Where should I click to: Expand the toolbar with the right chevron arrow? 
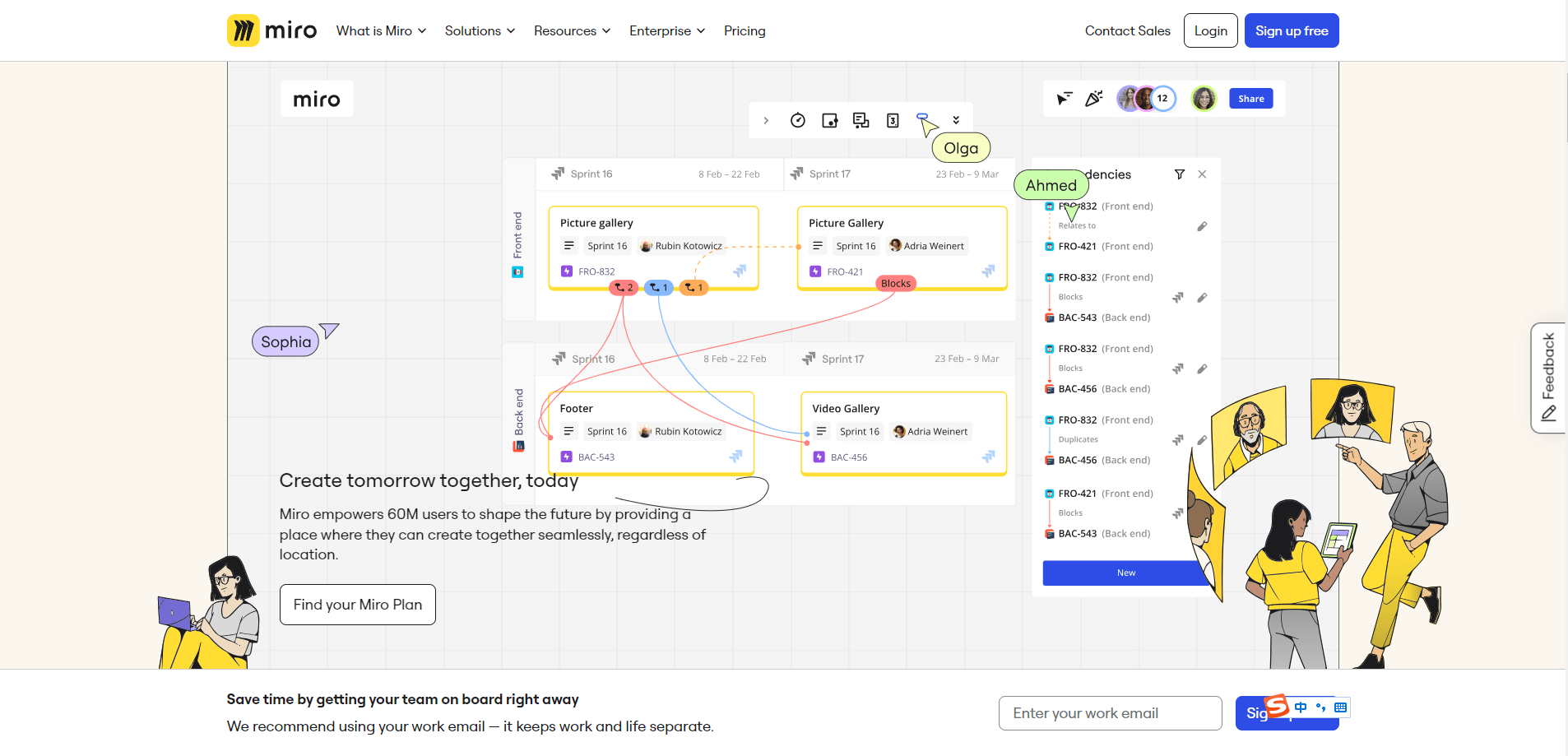766,120
